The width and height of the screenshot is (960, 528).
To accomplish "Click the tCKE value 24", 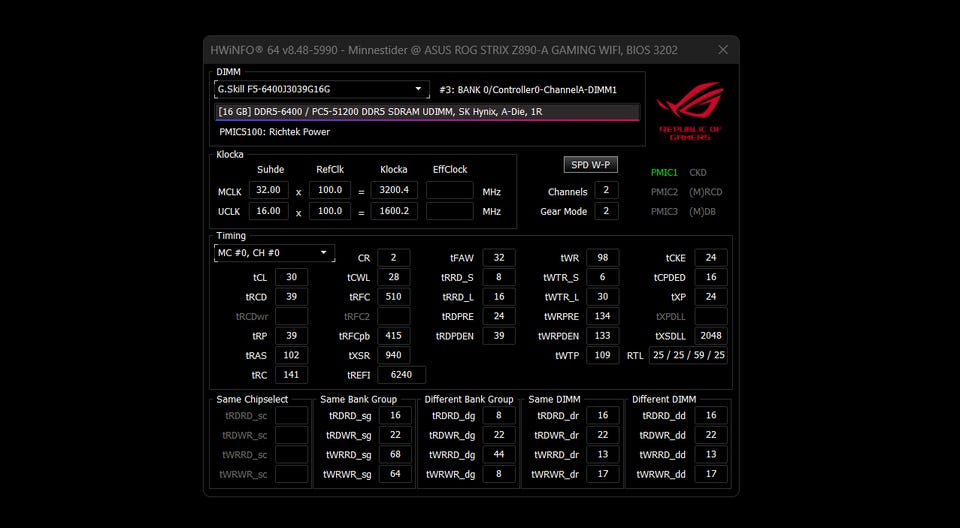I will click(711, 258).
